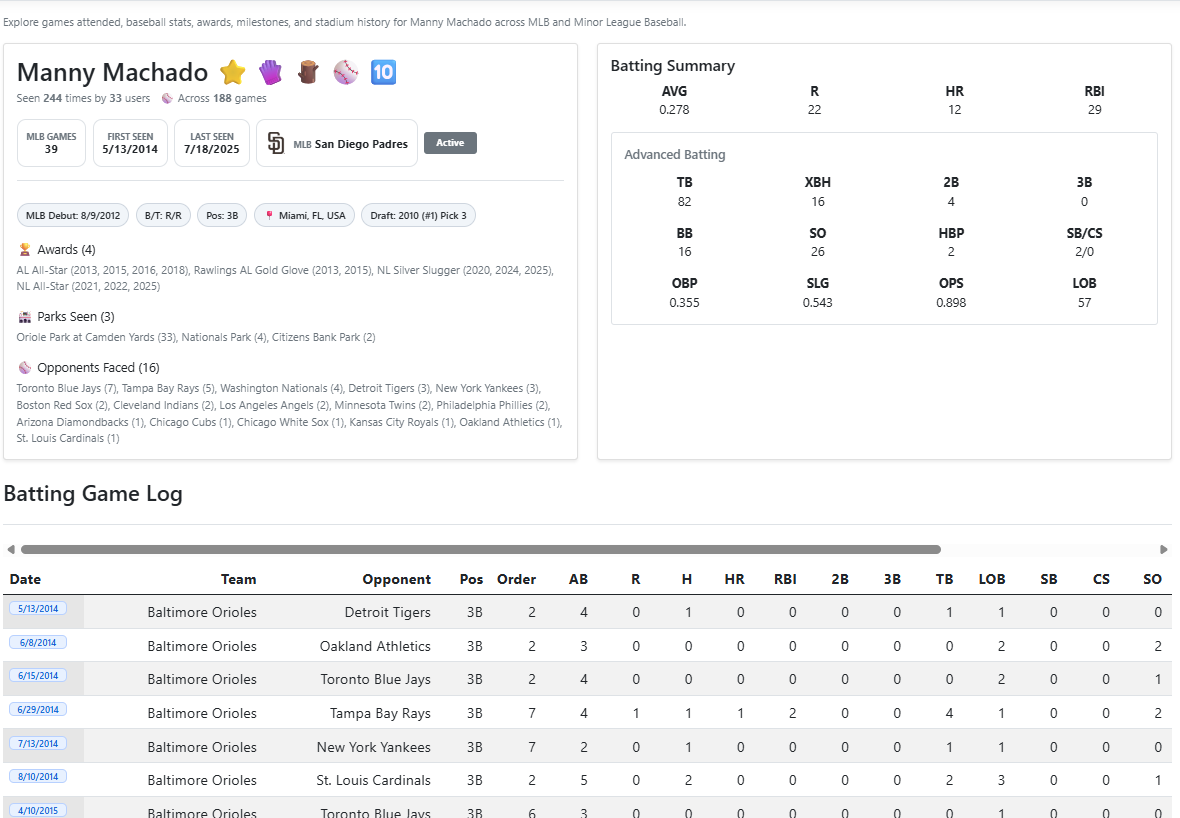Click the Advanced Batting heading

675,155
